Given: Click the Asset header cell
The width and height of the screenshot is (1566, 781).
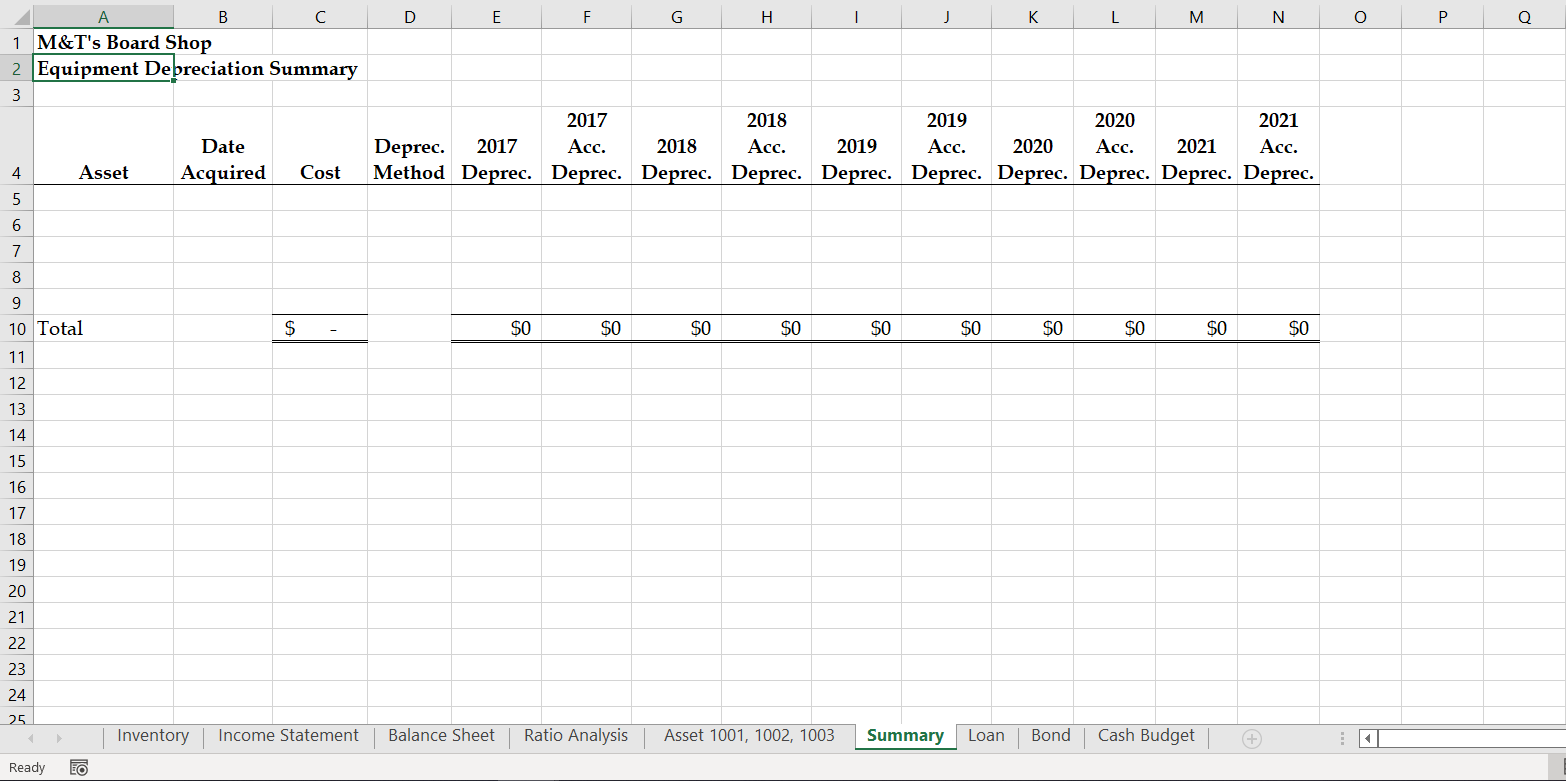Looking at the screenshot, I should 103,146.
